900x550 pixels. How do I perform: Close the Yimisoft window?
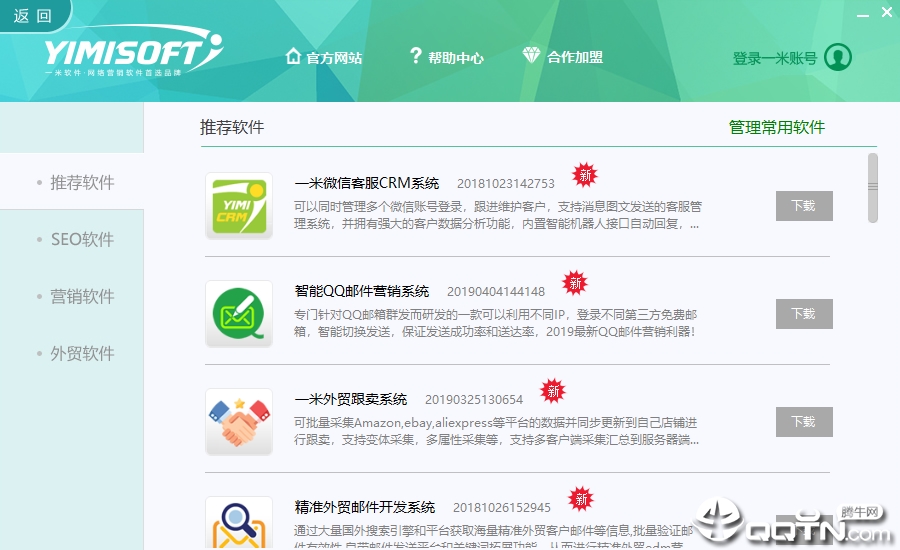tap(887, 13)
